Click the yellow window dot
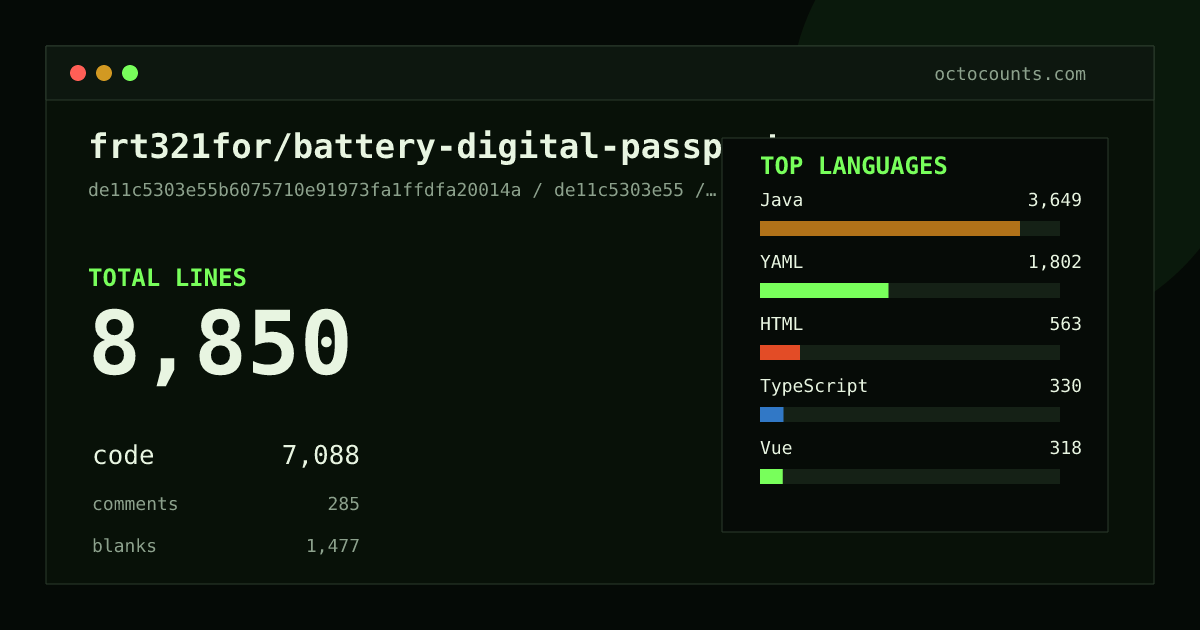The width and height of the screenshot is (1200, 630). [x=104, y=73]
